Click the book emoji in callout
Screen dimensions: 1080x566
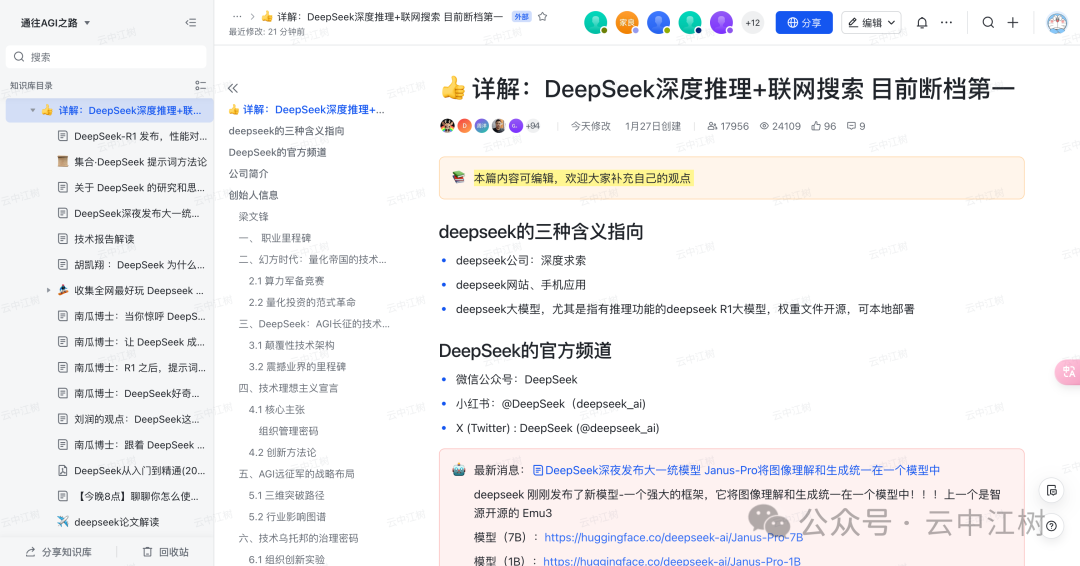tap(459, 178)
